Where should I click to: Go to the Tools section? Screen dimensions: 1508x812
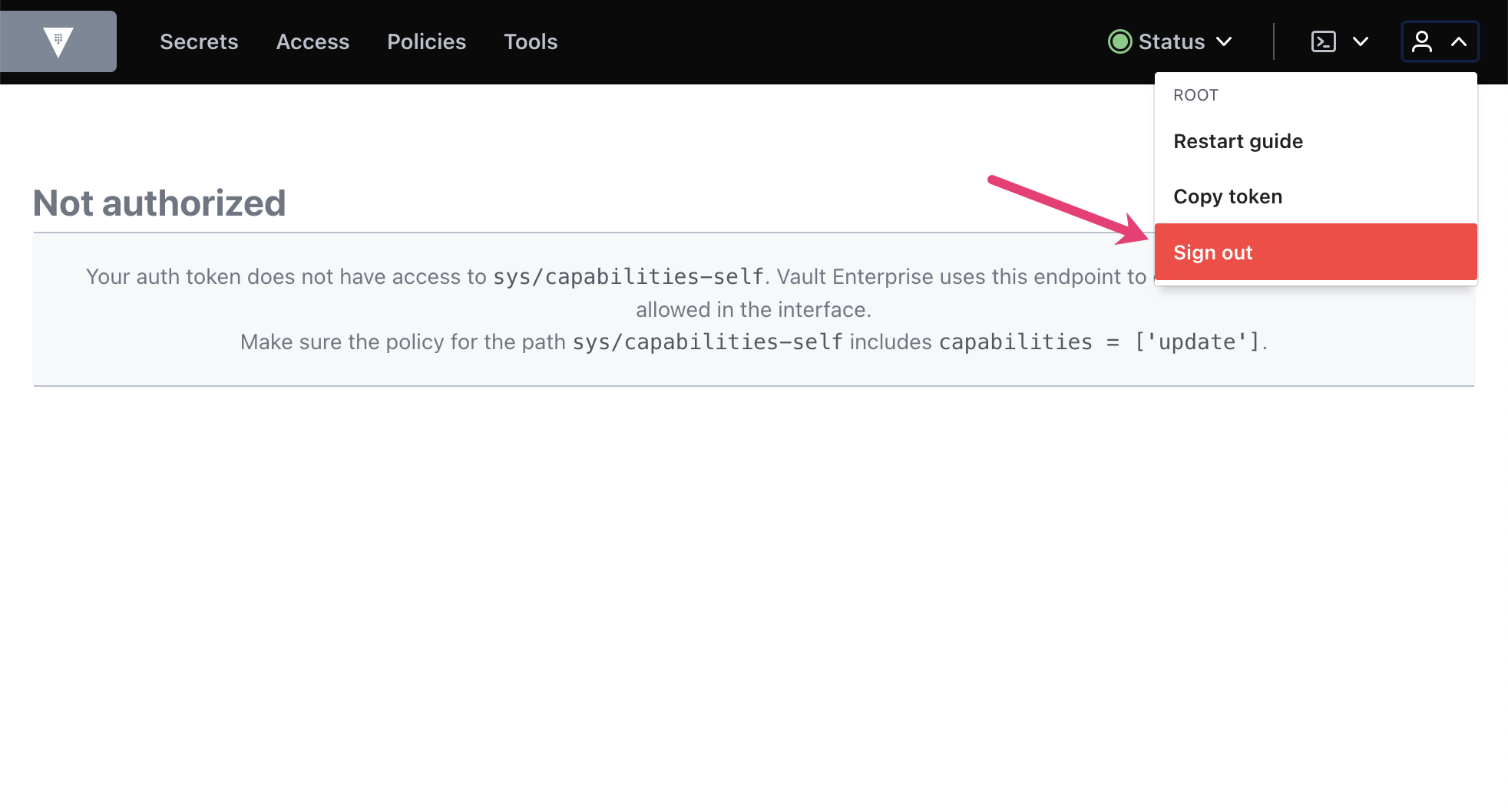coord(531,41)
